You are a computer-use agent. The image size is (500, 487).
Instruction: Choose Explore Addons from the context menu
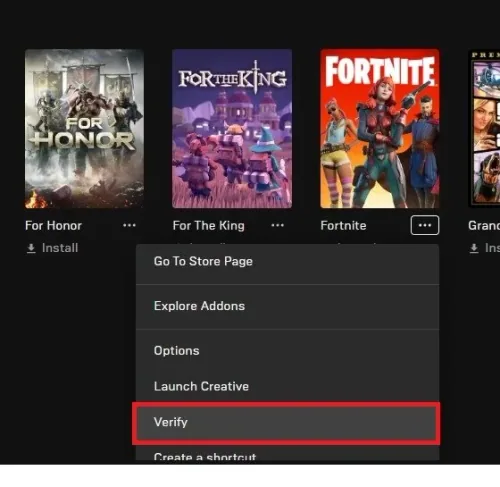287,306
